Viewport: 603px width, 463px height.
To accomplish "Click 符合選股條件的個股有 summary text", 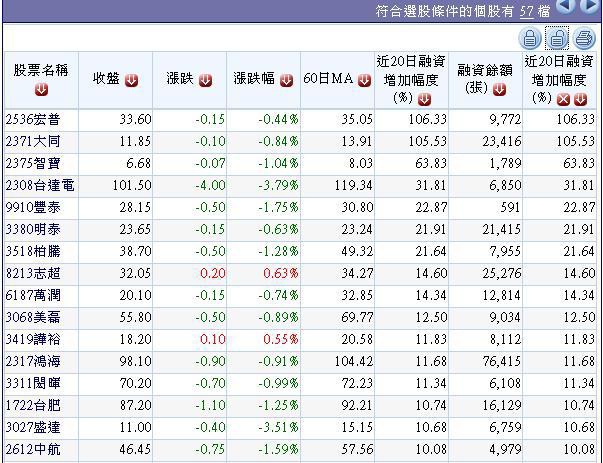I will (445, 12).
